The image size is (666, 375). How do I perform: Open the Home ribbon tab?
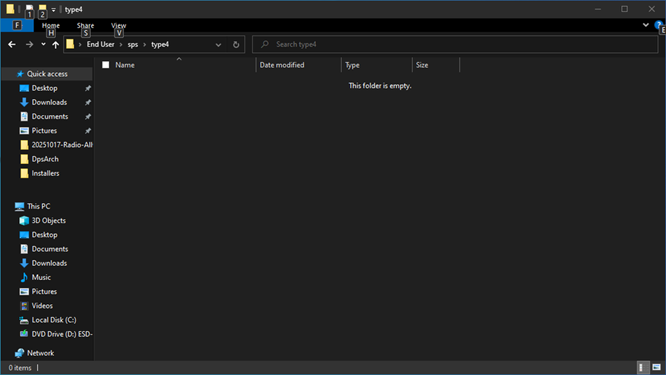pyautogui.click(x=51, y=25)
